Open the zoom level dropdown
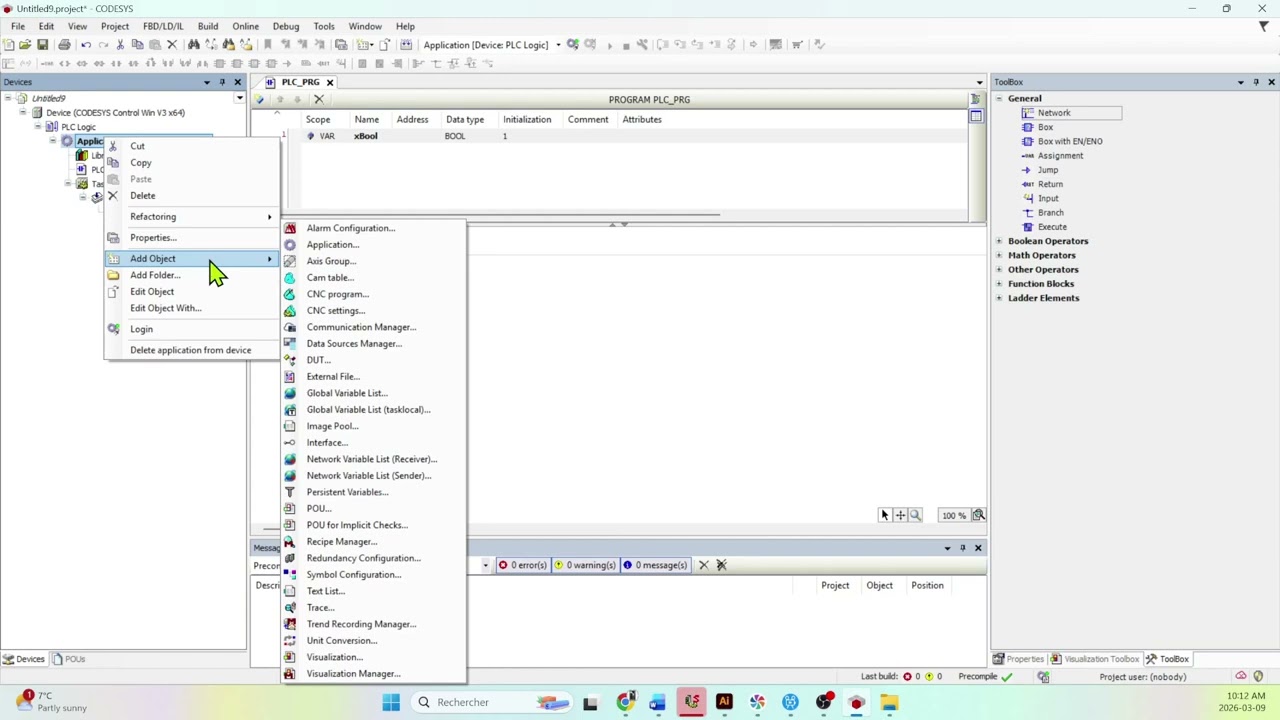1280x720 pixels. [x=978, y=515]
